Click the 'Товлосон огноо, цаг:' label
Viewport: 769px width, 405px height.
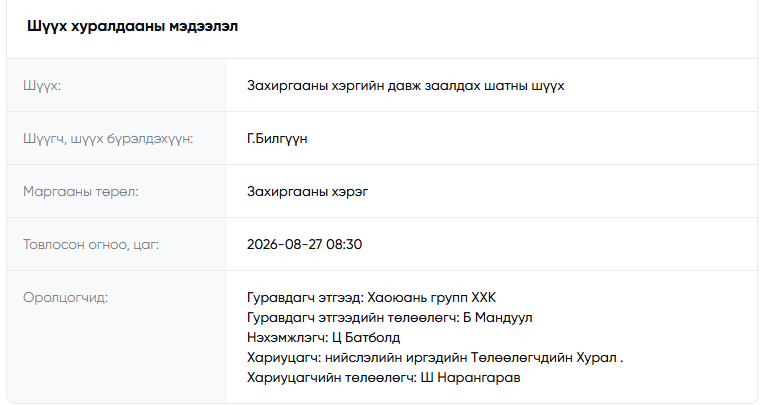coord(91,245)
